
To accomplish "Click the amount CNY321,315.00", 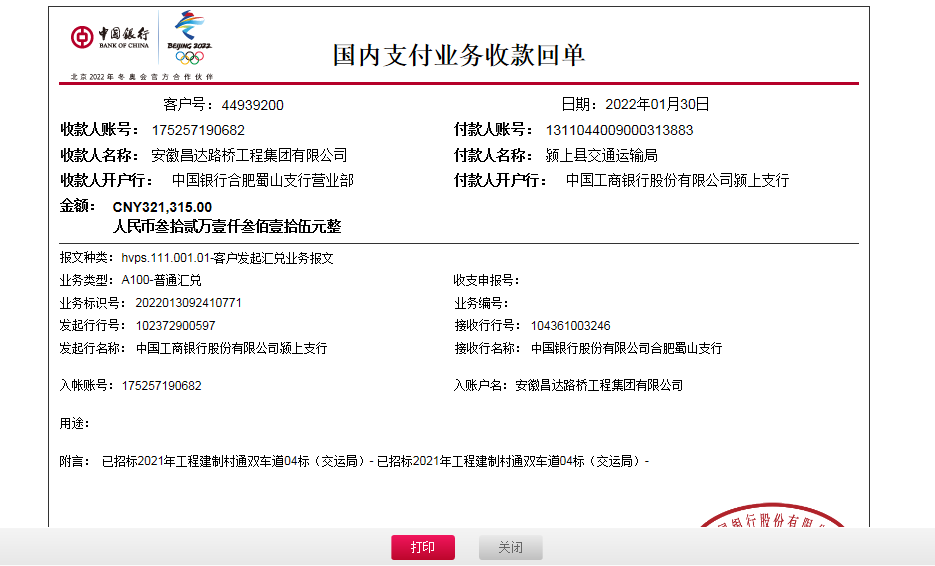I will (x=162, y=207).
